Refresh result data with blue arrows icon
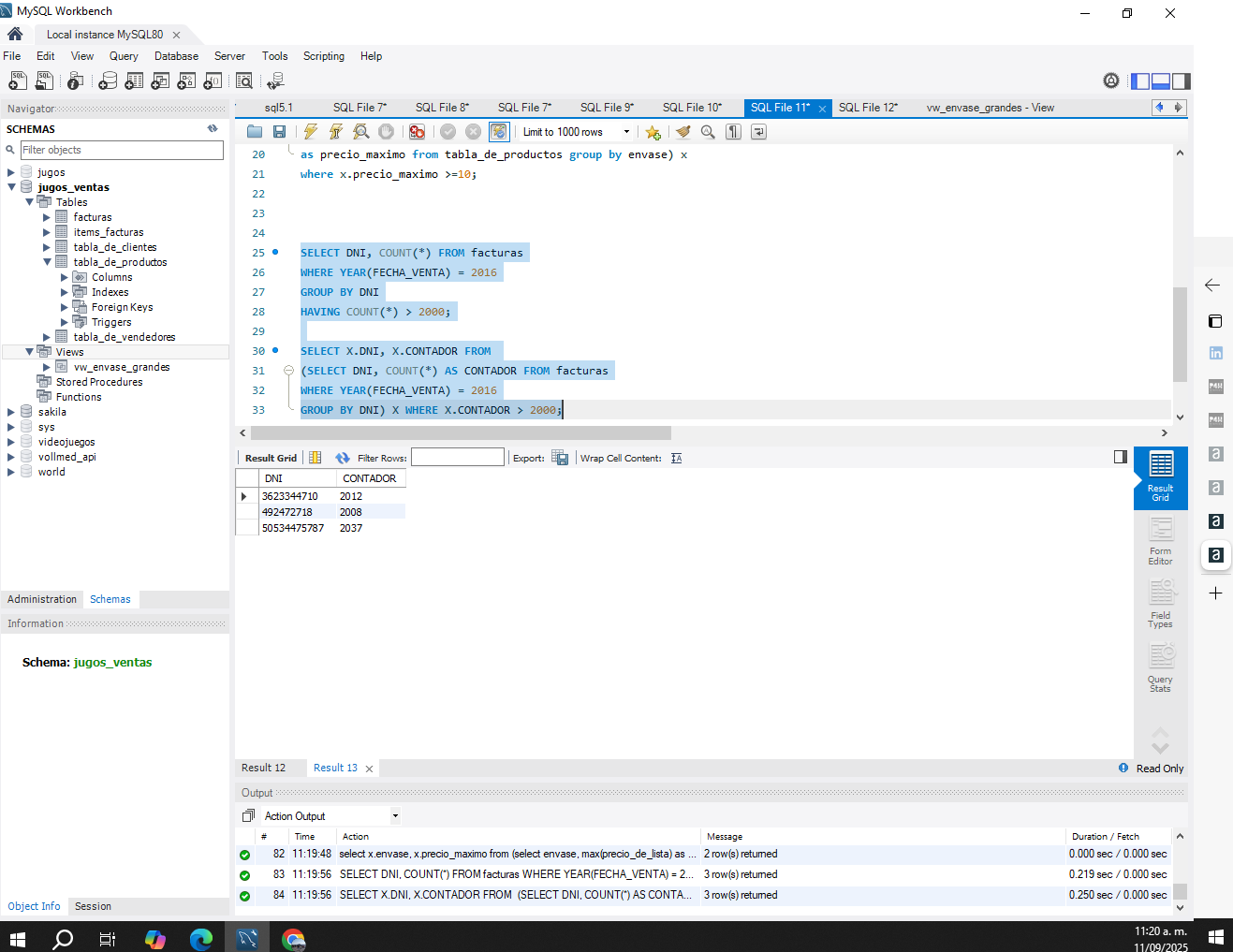This screenshot has height=952, width=1233. click(343, 458)
